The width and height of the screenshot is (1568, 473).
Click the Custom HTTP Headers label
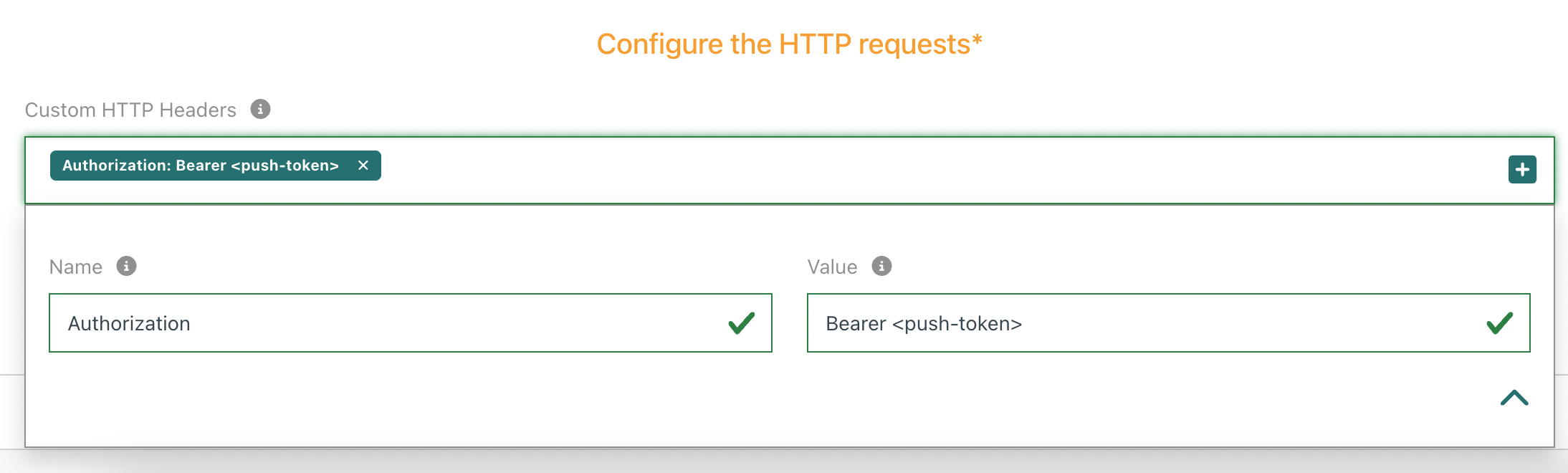[130, 110]
